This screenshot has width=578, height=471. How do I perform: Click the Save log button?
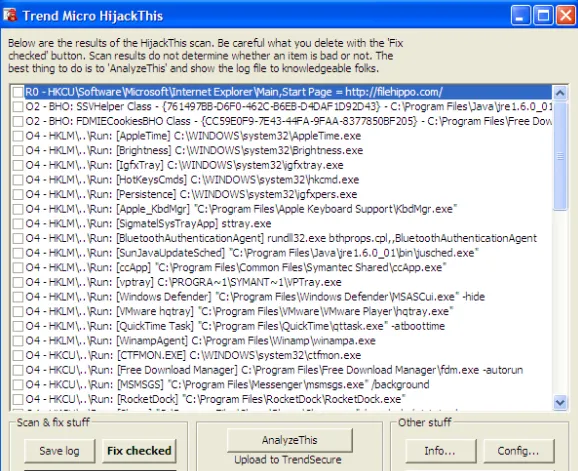(59, 451)
